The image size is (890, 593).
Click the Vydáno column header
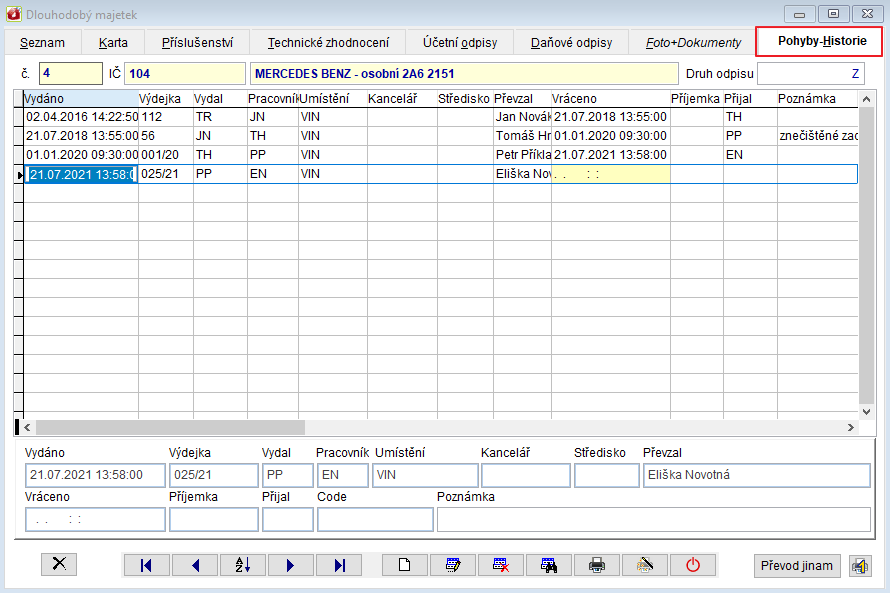click(81, 99)
